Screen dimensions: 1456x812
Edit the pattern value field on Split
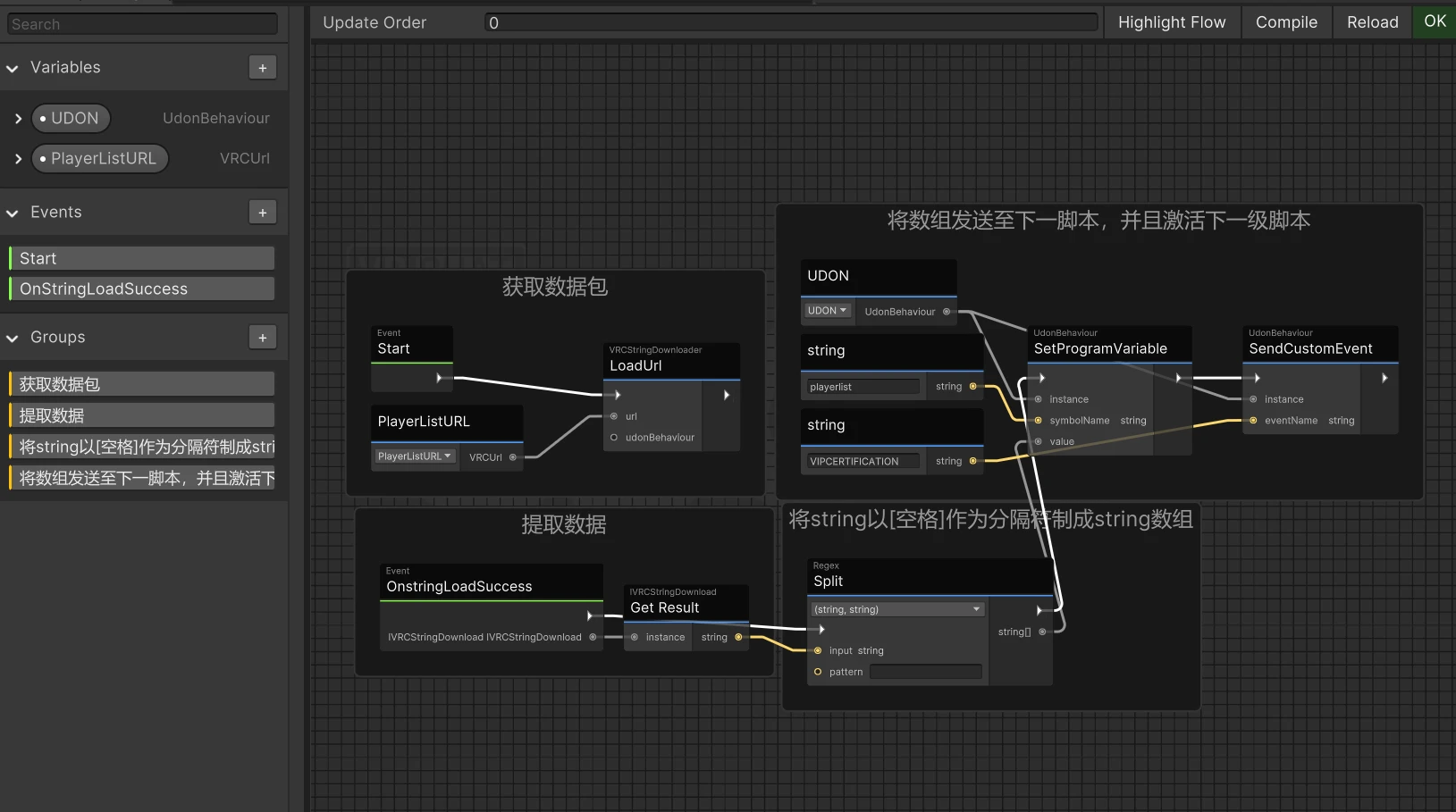click(926, 672)
